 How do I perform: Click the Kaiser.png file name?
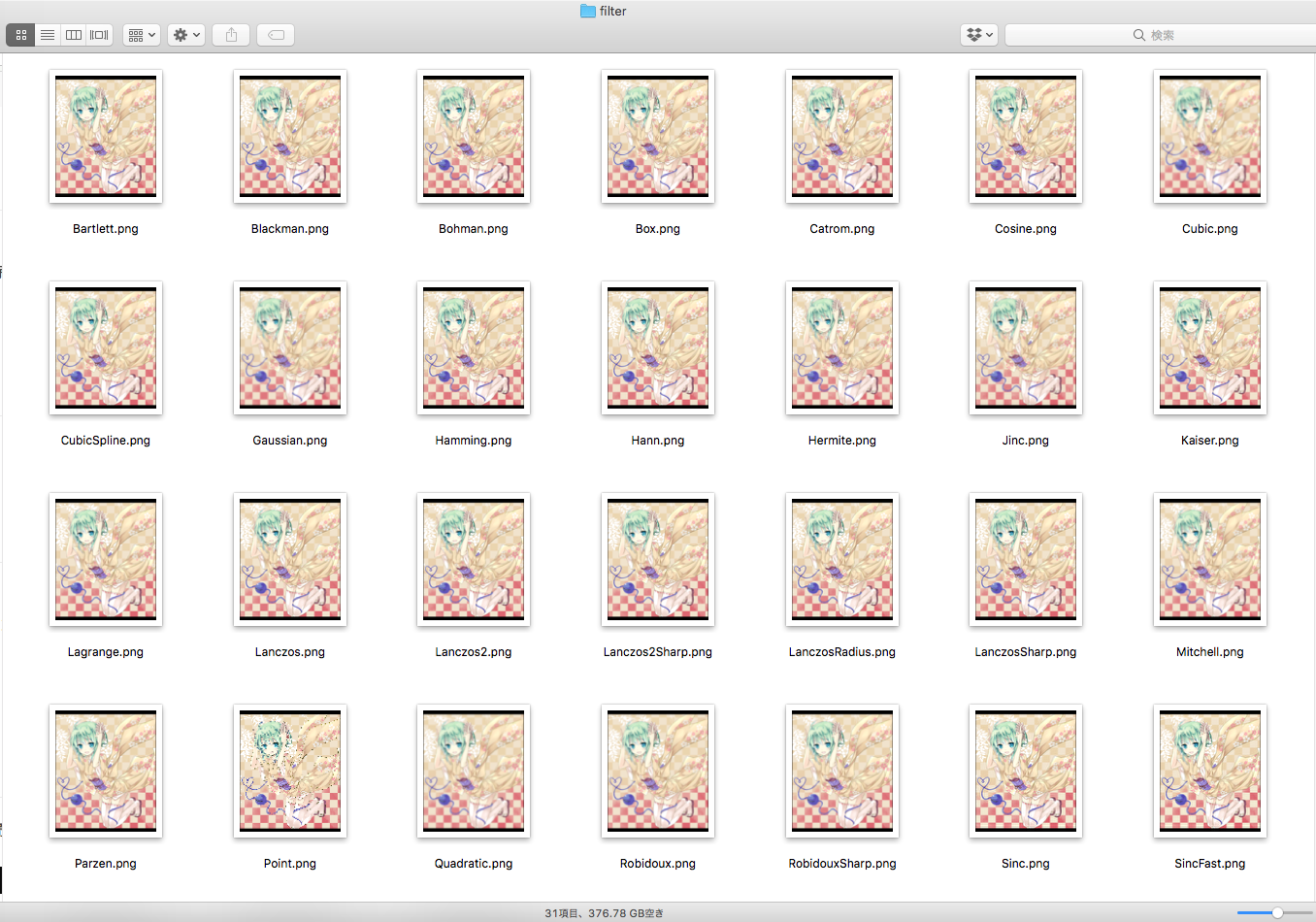click(x=1210, y=441)
